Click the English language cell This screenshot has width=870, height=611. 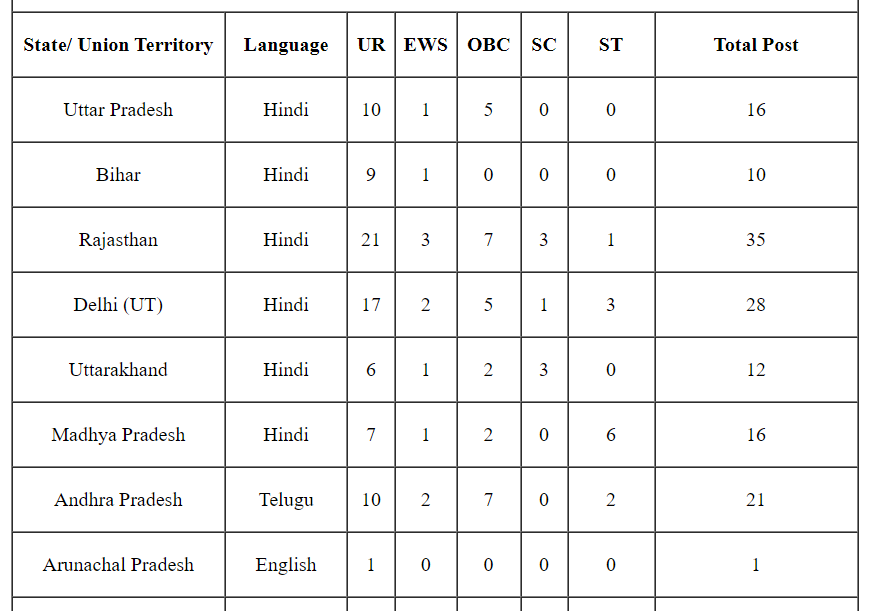point(286,564)
